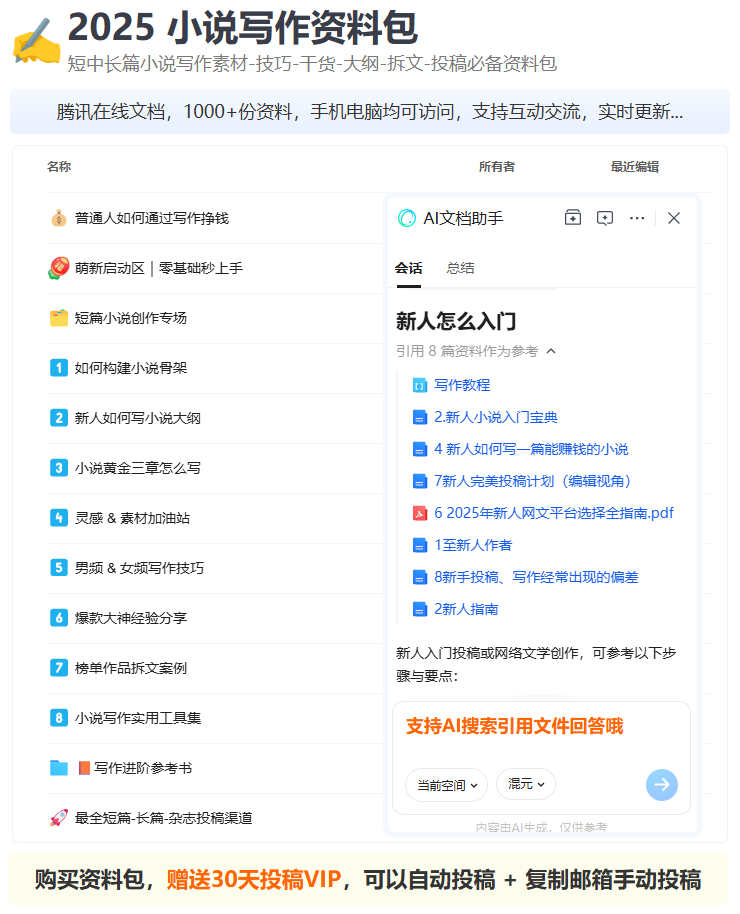
Task: Open the three-dot more options menu
Action: [637, 218]
